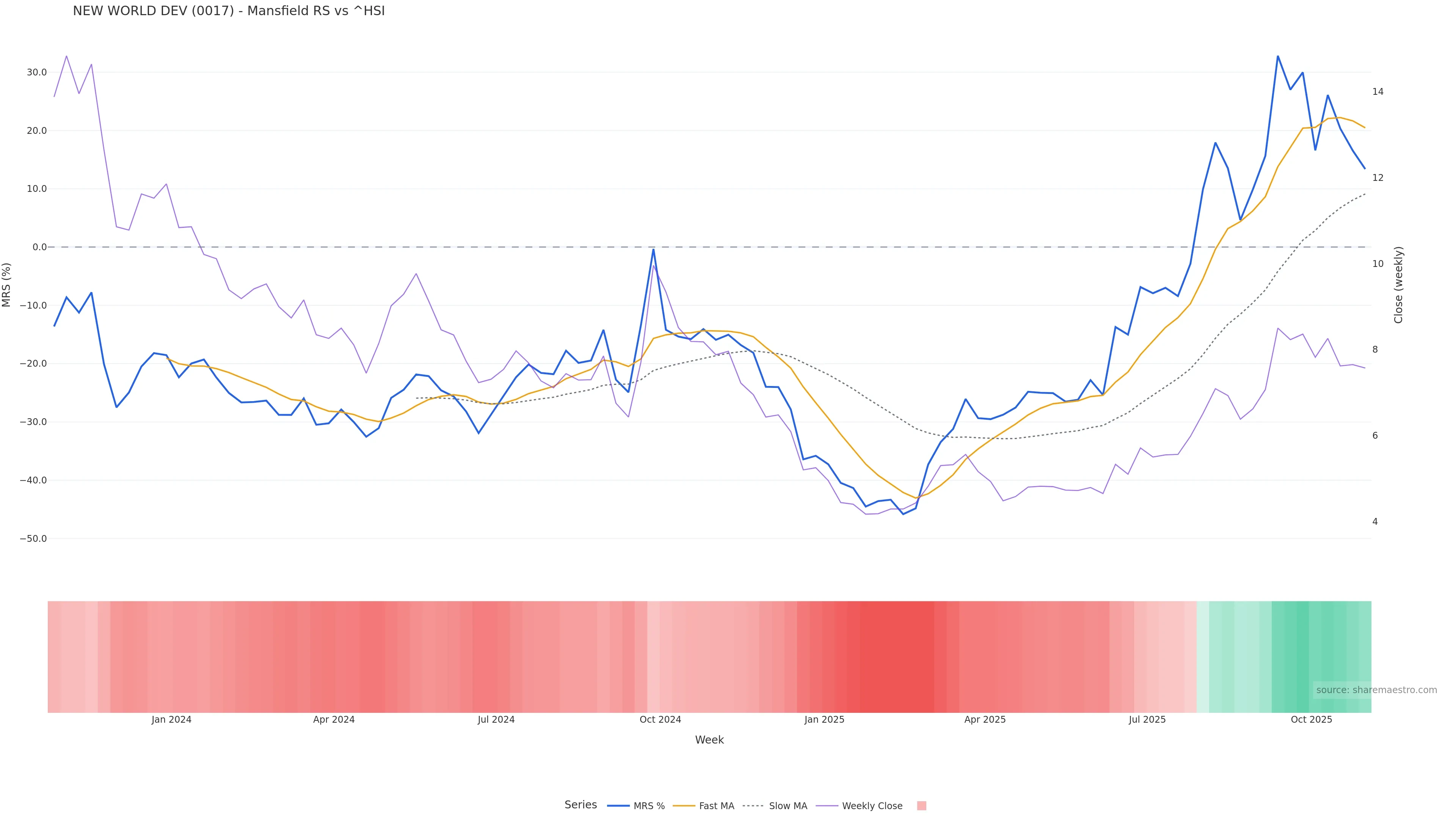
Task: Toggle the MRS % series via its legend label
Action: tap(649, 806)
